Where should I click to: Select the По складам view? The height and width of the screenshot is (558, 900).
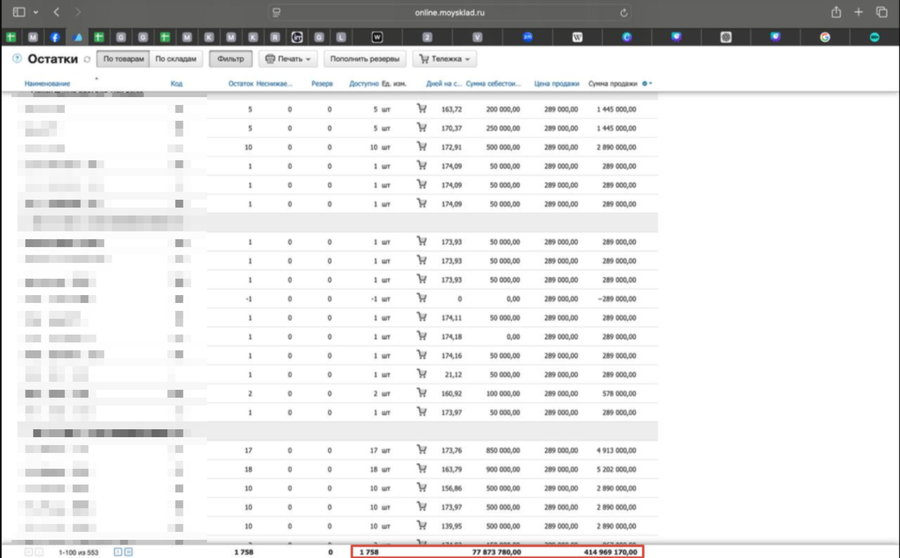click(x=176, y=59)
